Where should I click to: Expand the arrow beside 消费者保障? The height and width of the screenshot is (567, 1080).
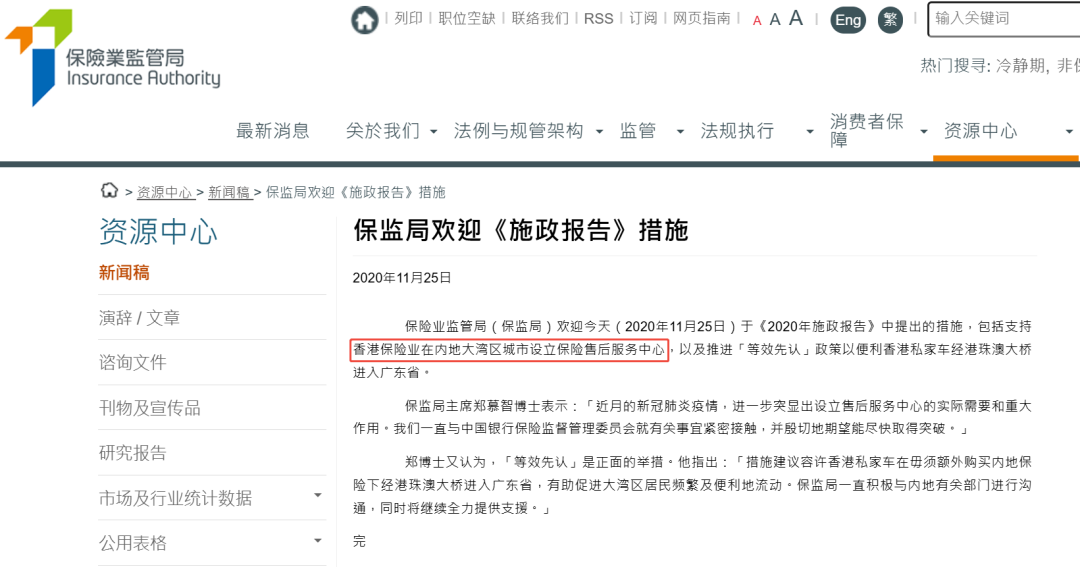pos(924,131)
